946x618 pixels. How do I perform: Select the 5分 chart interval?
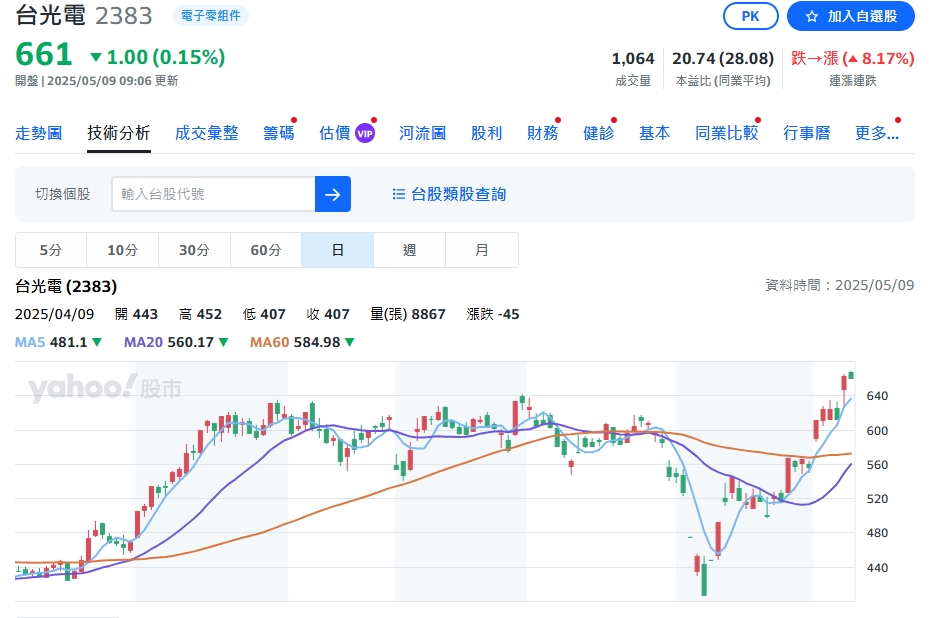tap(51, 250)
